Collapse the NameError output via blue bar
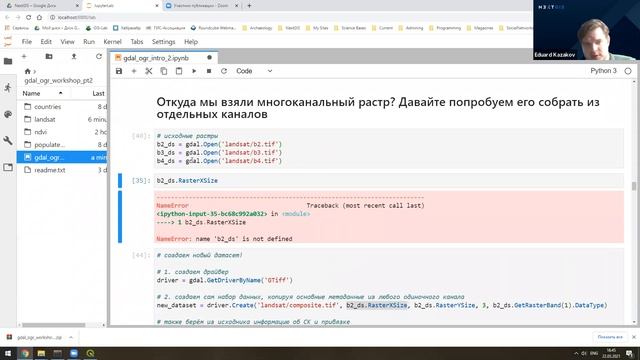This screenshot has width=640, height=360. point(120,217)
